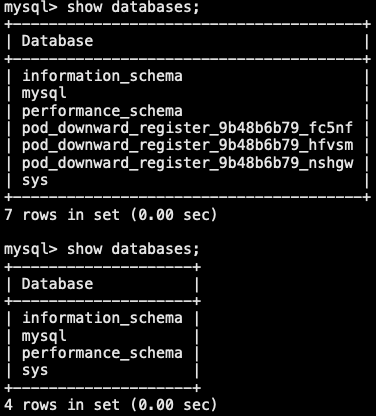Click the second 'show databases;' command text
The width and height of the screenshot is (376, 416).
click(x=133, y=249)
